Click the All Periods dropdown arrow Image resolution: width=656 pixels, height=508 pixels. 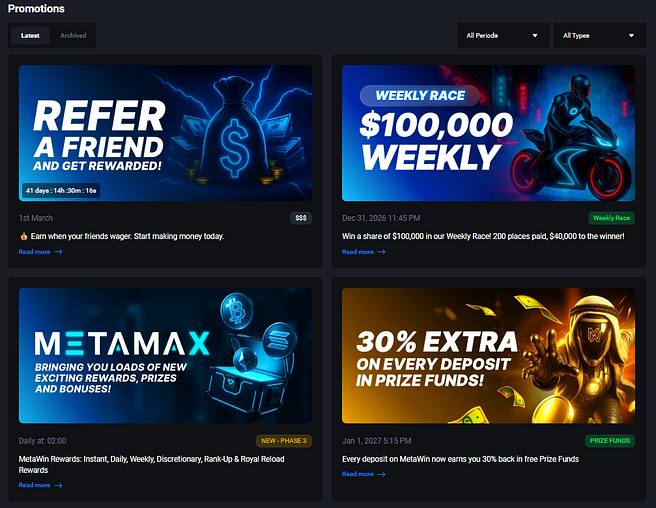(x=535, y=36)
